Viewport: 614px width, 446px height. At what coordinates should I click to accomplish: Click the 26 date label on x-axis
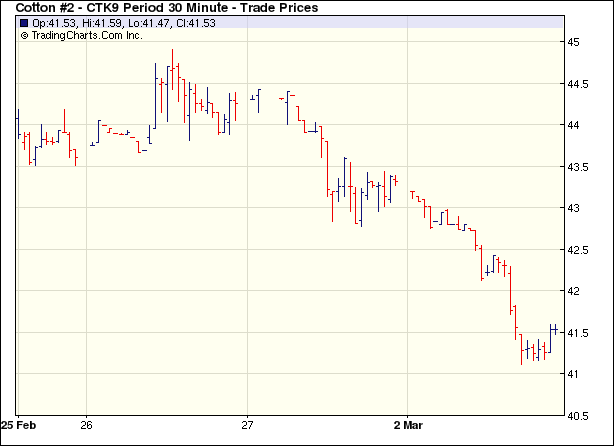point(86,425)
